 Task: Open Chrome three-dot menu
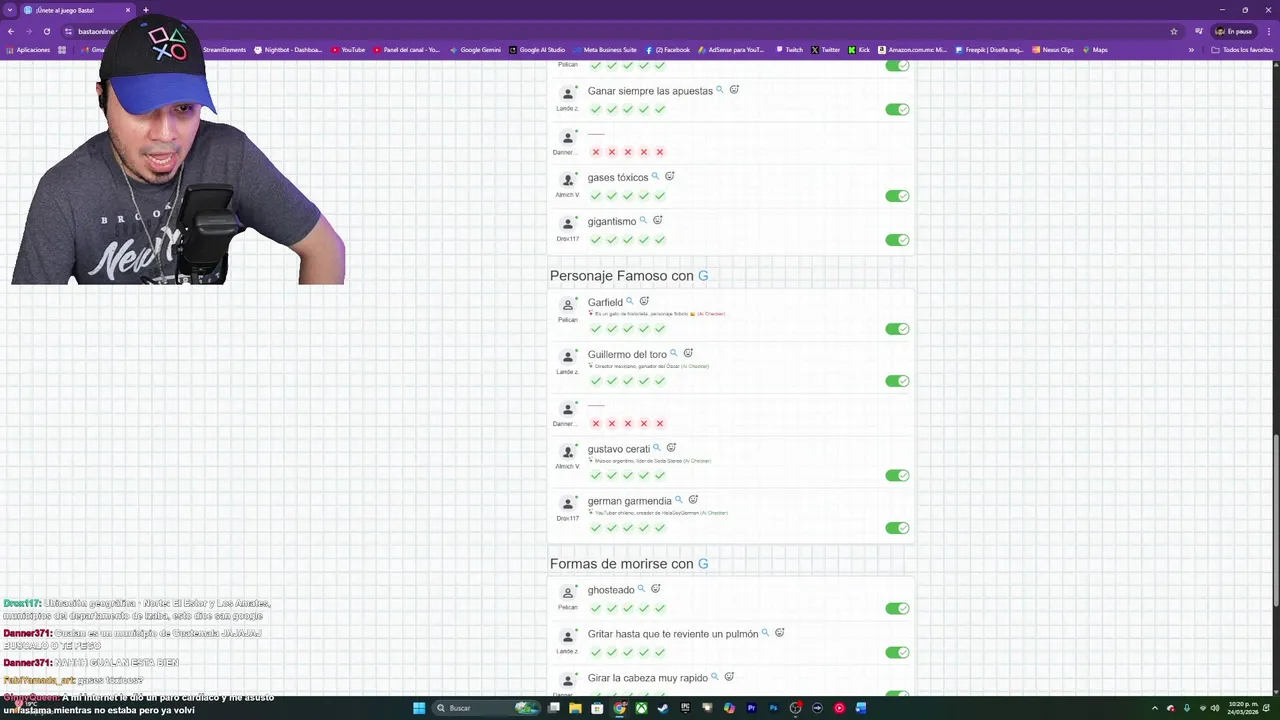click(x=1268, y=31)
